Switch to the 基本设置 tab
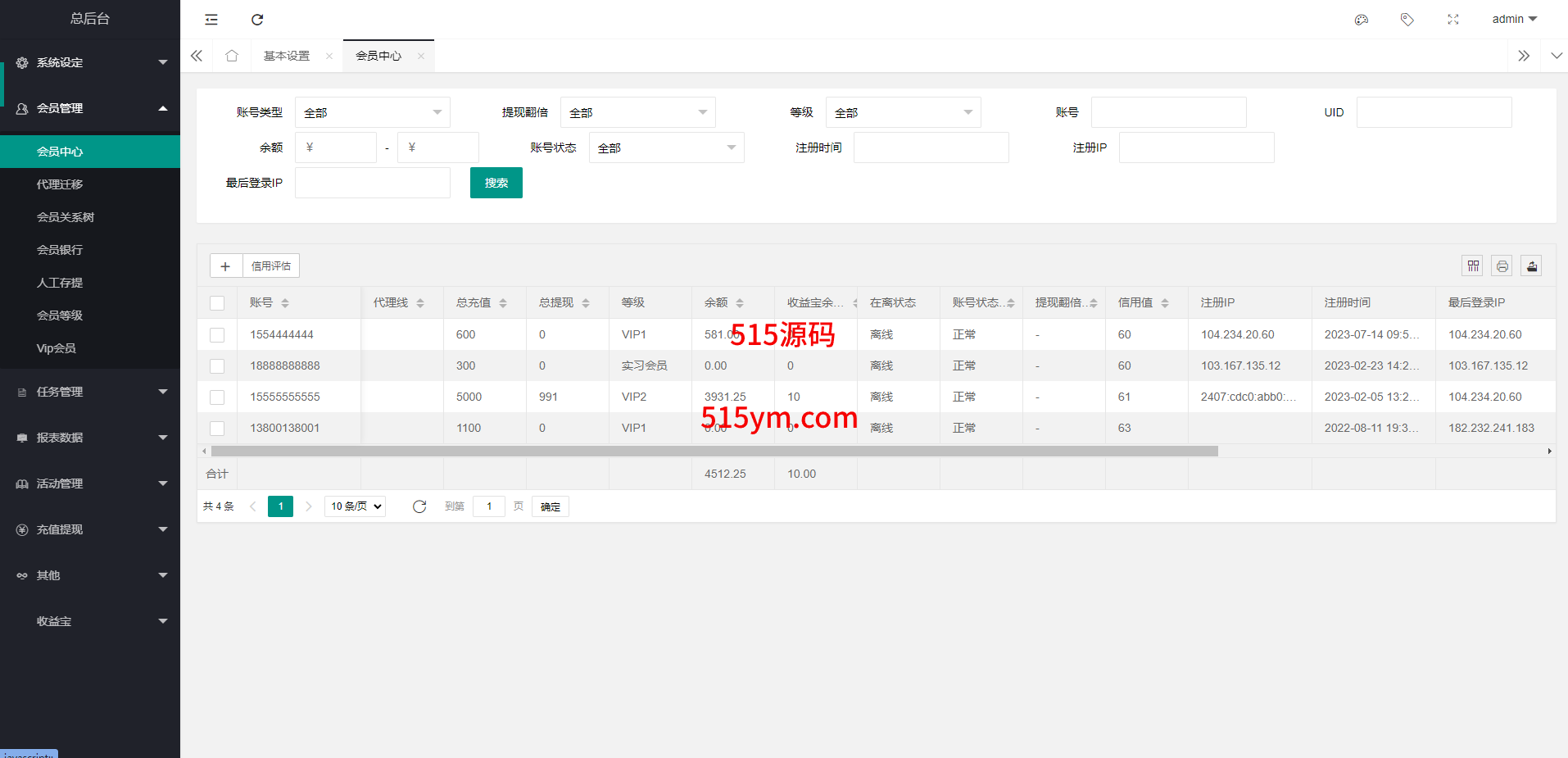This screenshot has width=1568, height=758. [287, 56]
